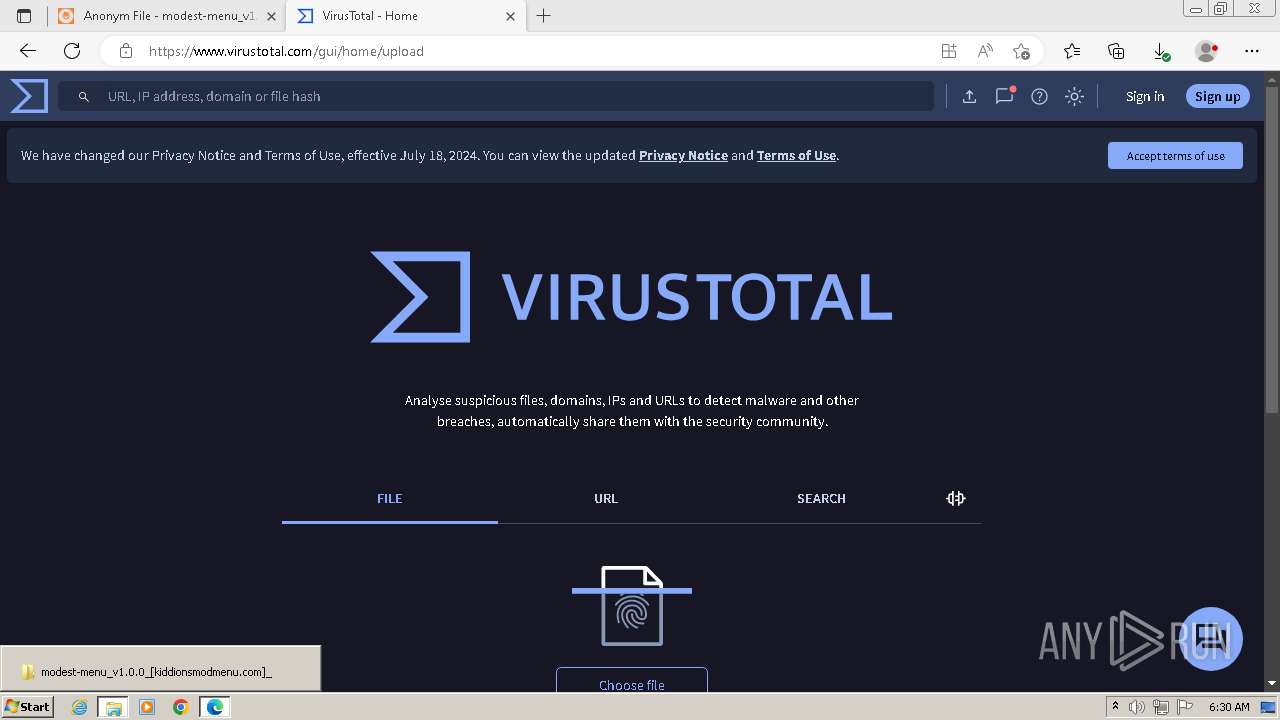Focus the URL, IP address, domain search field

tap(496, 96)
